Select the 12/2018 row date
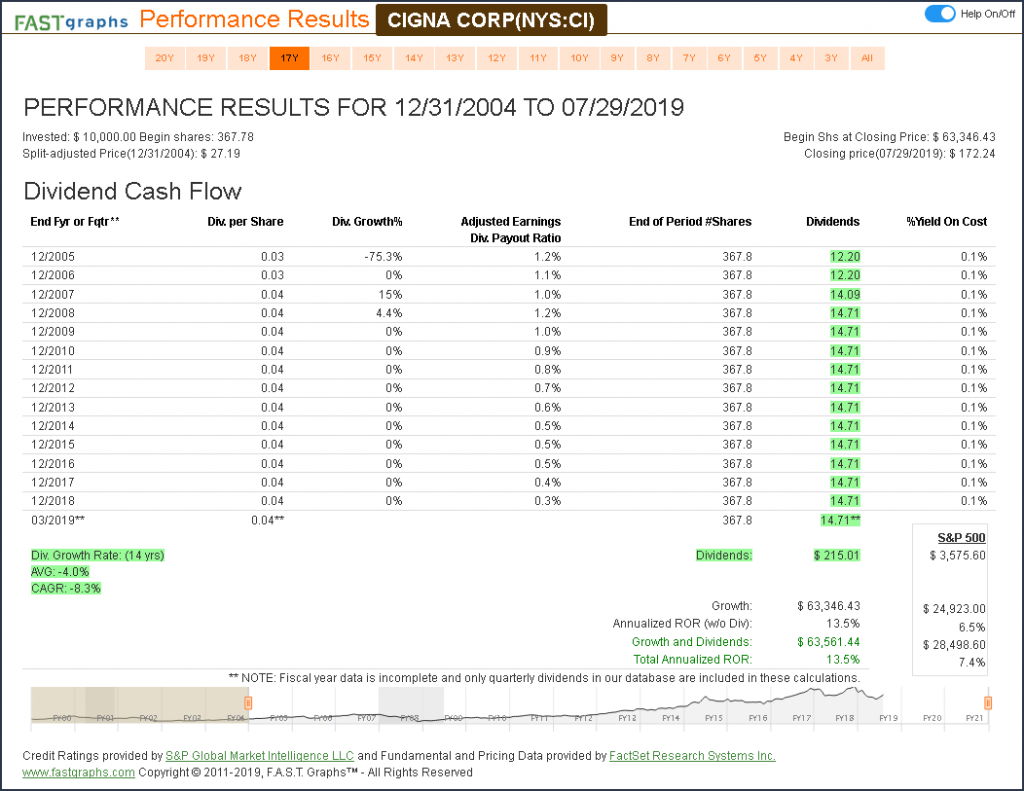The width and height of the screenshot is (1024, 791). 53,501
